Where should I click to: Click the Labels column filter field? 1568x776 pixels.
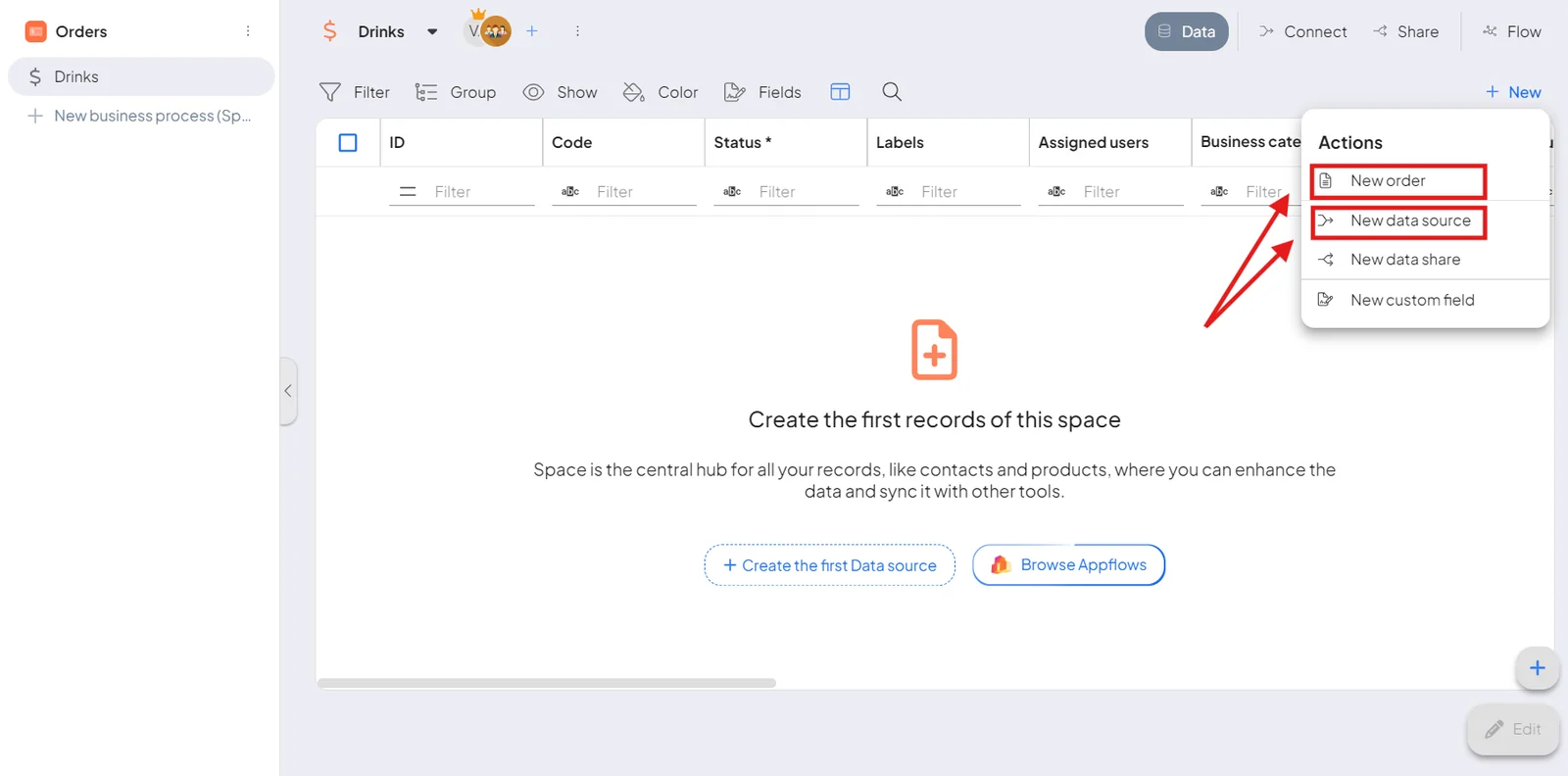click(x=969, y=192)
